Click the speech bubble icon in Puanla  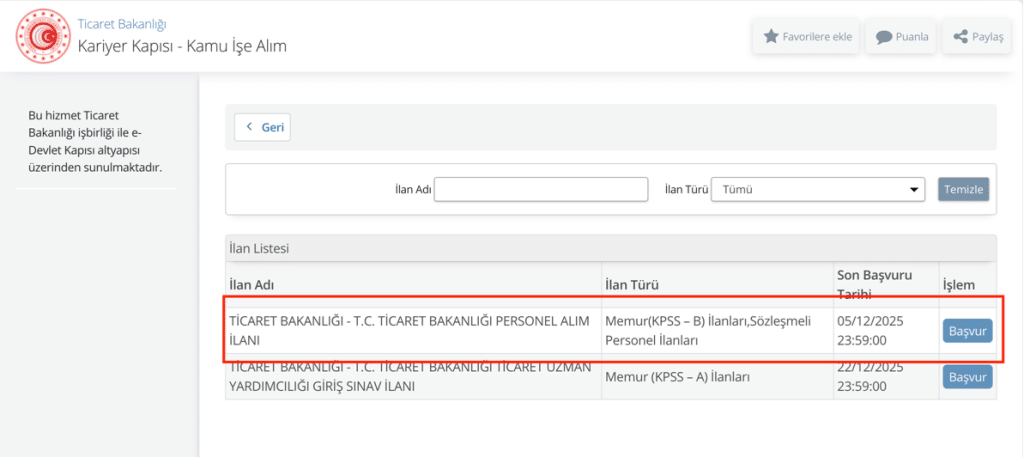tap(884, 37)
